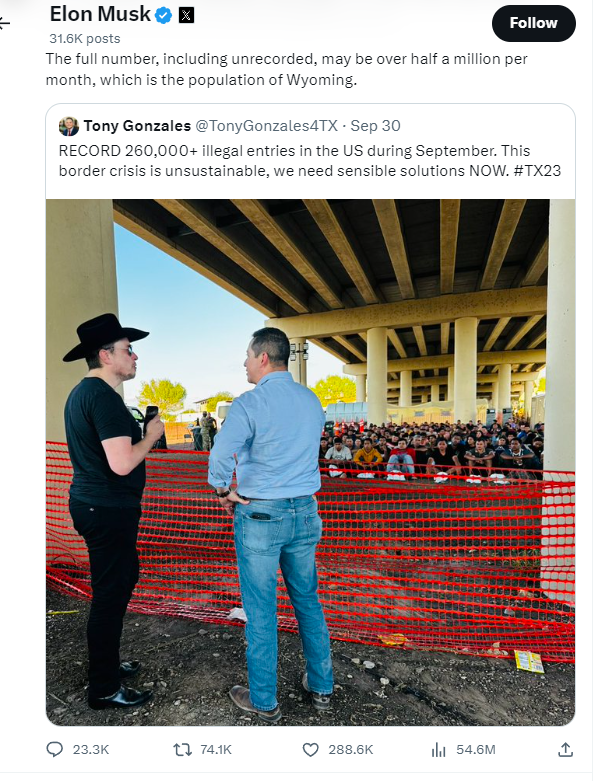Click the repost arrows icon
Image resolution: width=603 pixels, height=781 pixels.
pos(183,749)
